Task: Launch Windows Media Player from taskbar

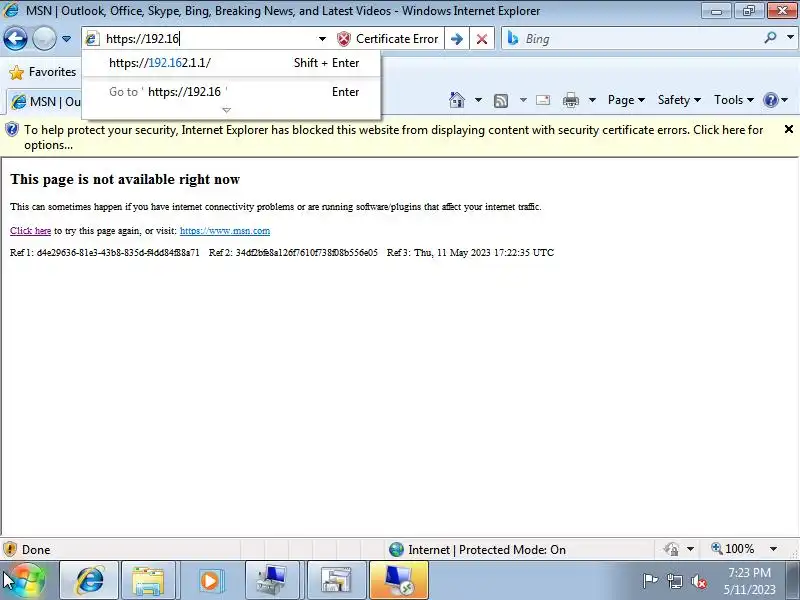Action: click(x=210, y=580)
